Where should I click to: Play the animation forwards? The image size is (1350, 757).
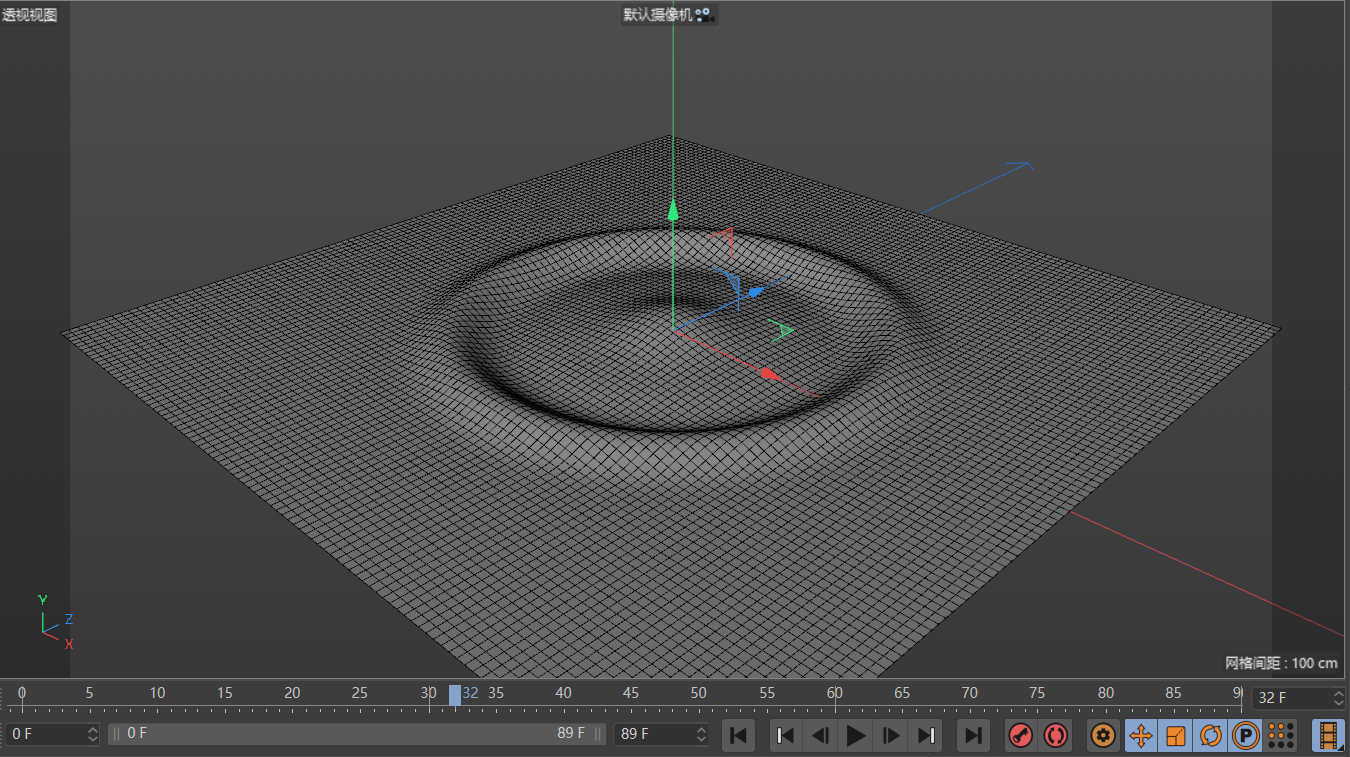click(856, 736)
